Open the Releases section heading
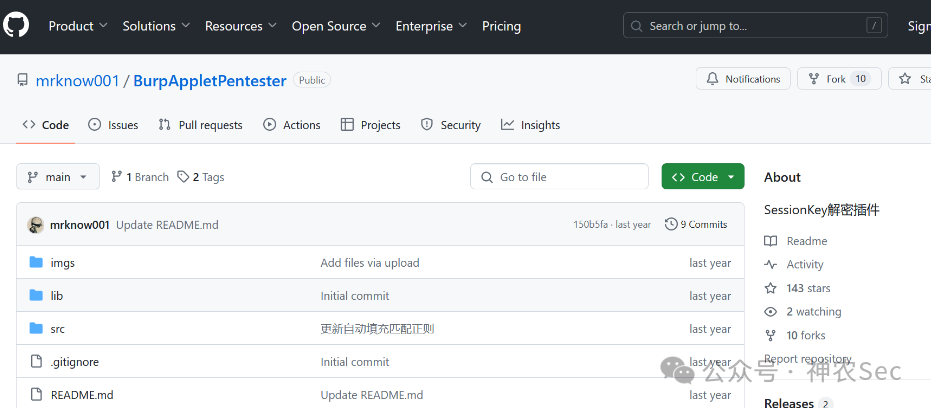 tap(789, 403)
